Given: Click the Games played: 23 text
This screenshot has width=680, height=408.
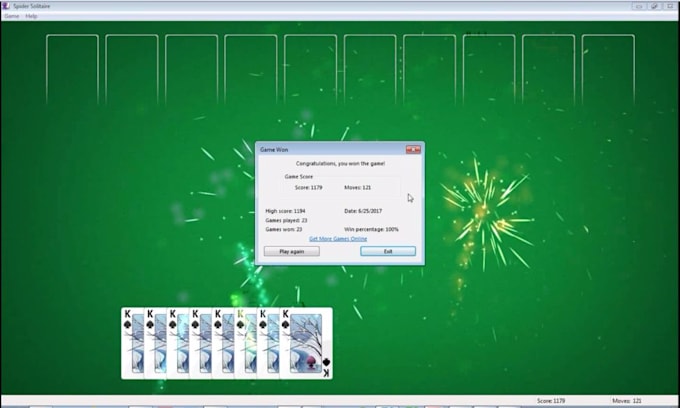Looking at the screenshot, I should click(x=286, y=220).
